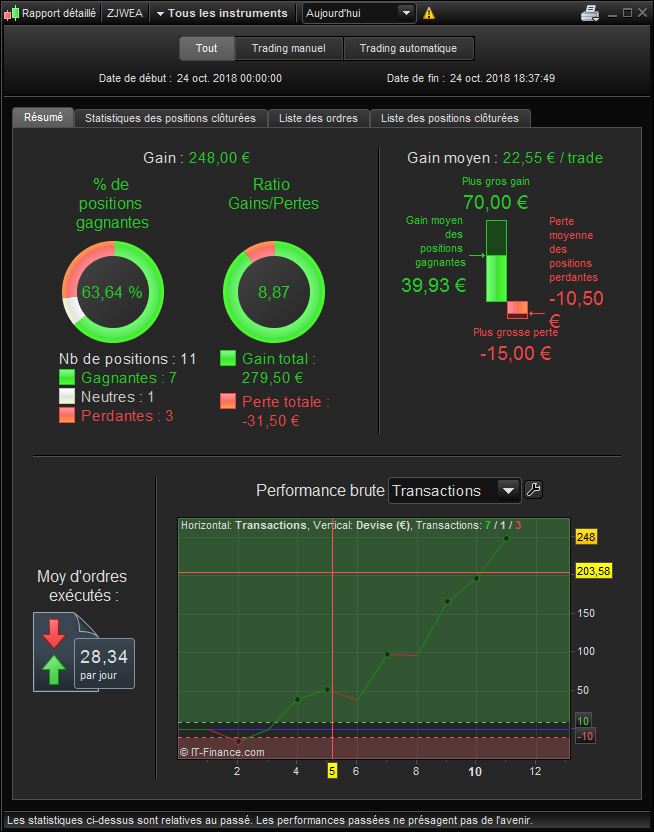Open the Transactions performance dropdown

[x=454, y=490]
